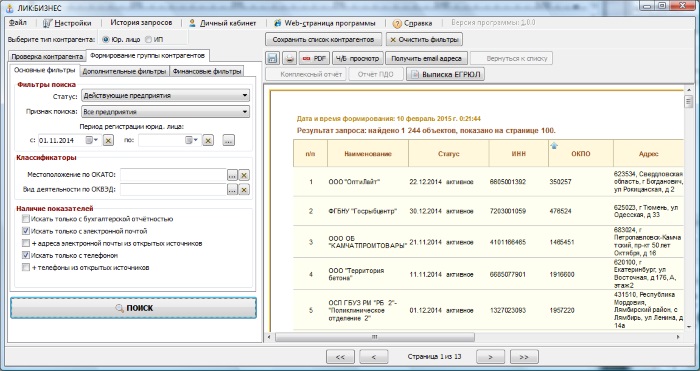The image size is (700, 371).
Task: Clear the ОКАТО location field with X icon
Action: pyautogui.click(x=244, y=175)
